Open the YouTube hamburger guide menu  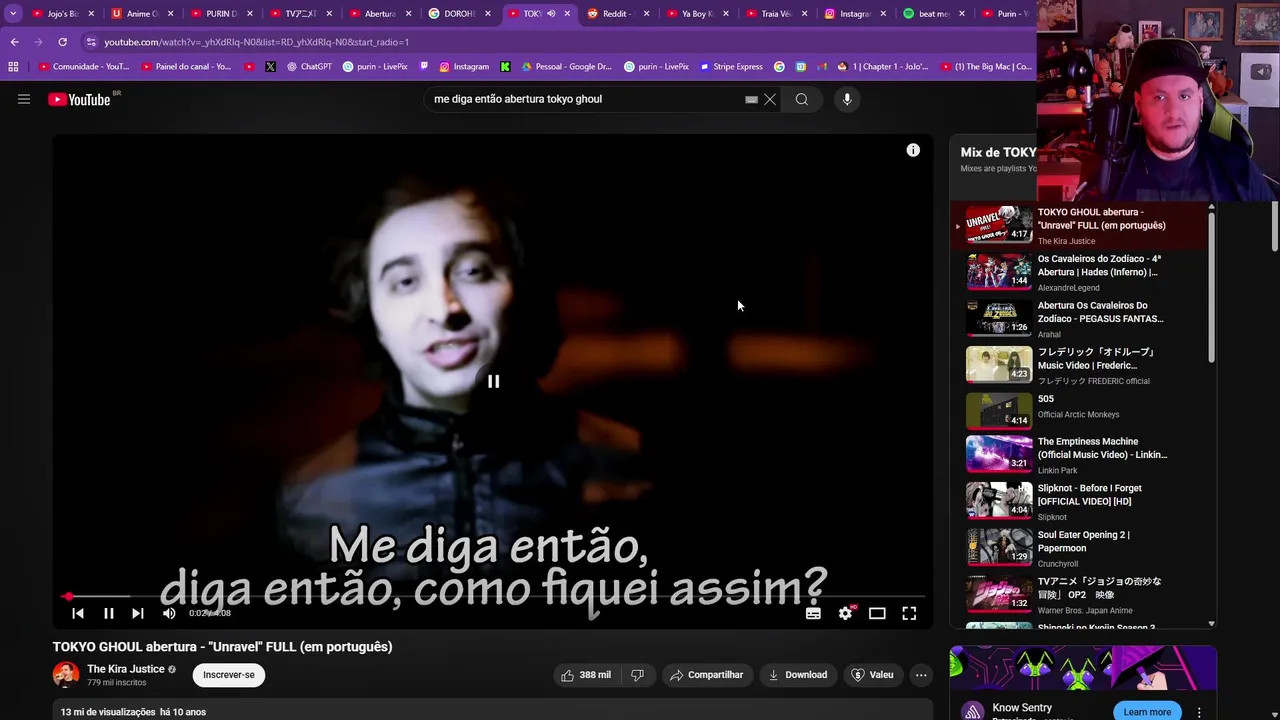pyautogui.click(x=24, y=99)
